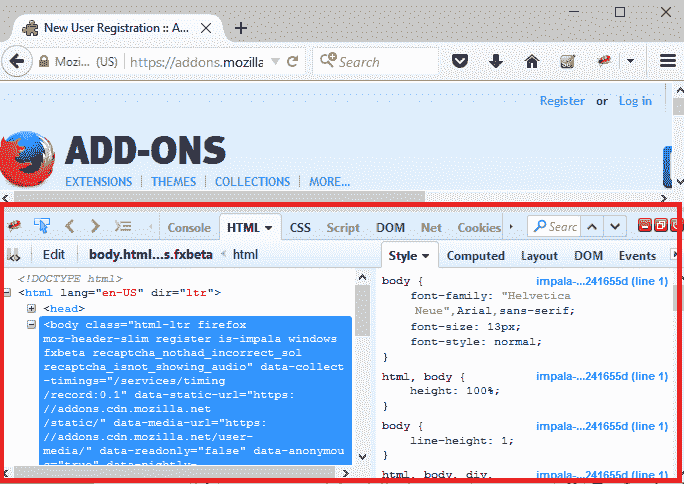Viewport: 684px width, 484px height.
Task: Click Firebug panel back history arrow
Action: [x=69, y=226]
